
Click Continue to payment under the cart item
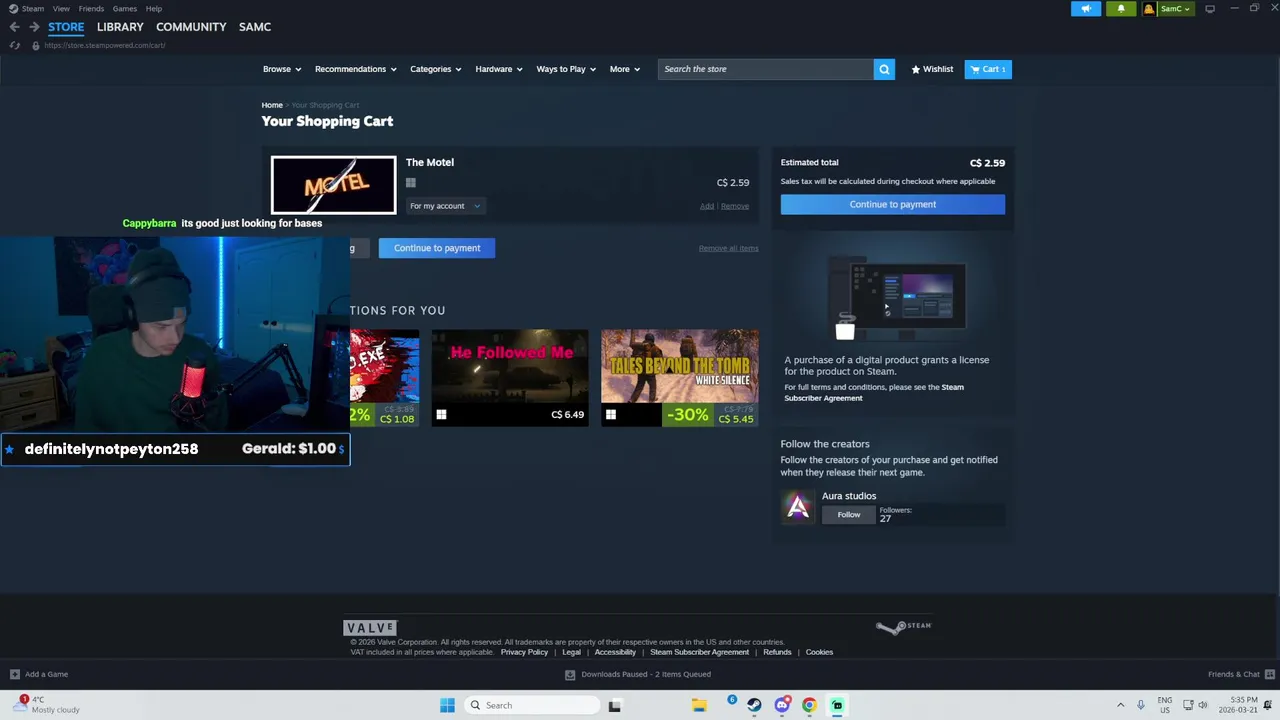pyautogui.click(x=437, y=248)
